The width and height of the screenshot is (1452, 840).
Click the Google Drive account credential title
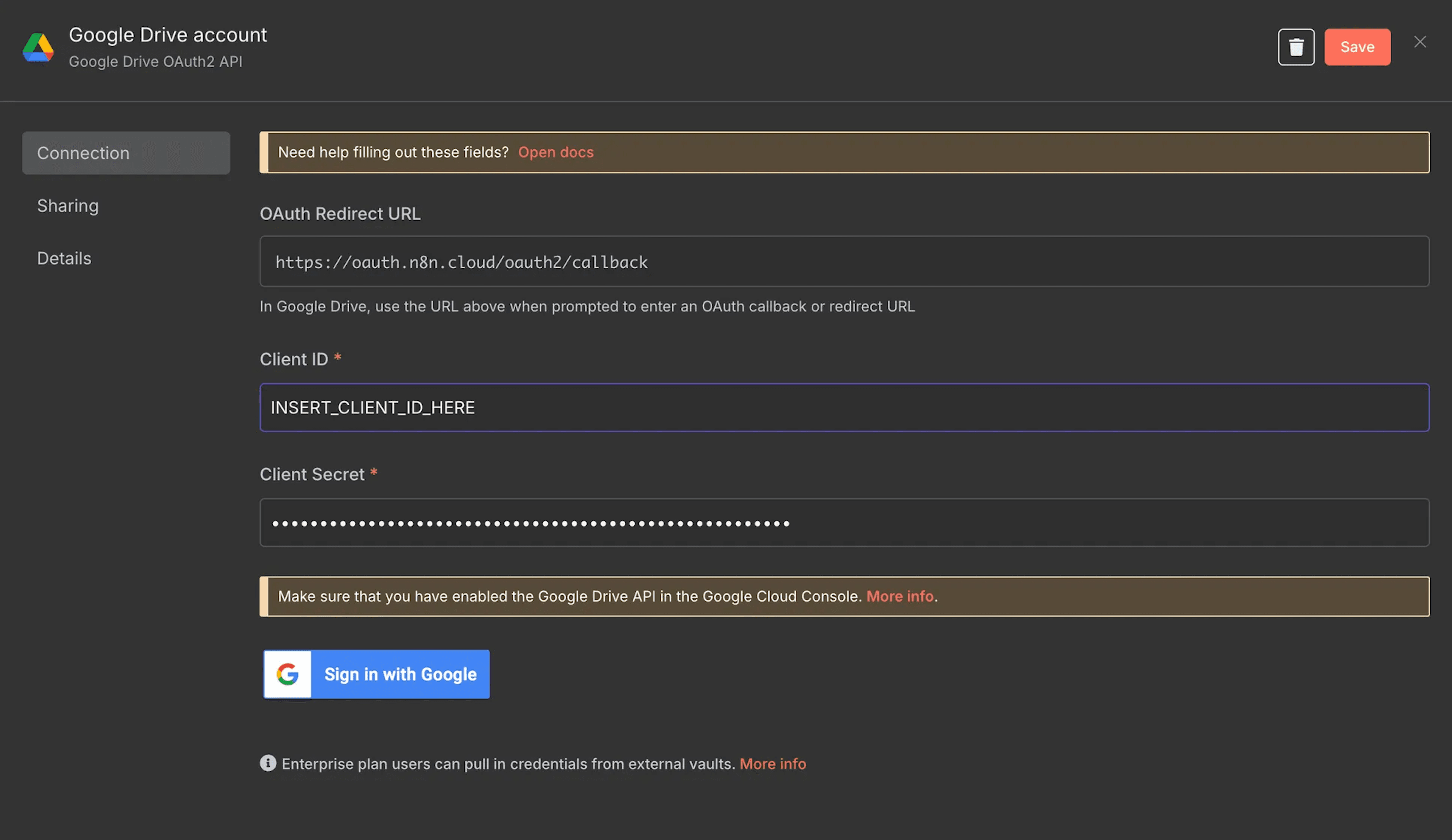168,34
